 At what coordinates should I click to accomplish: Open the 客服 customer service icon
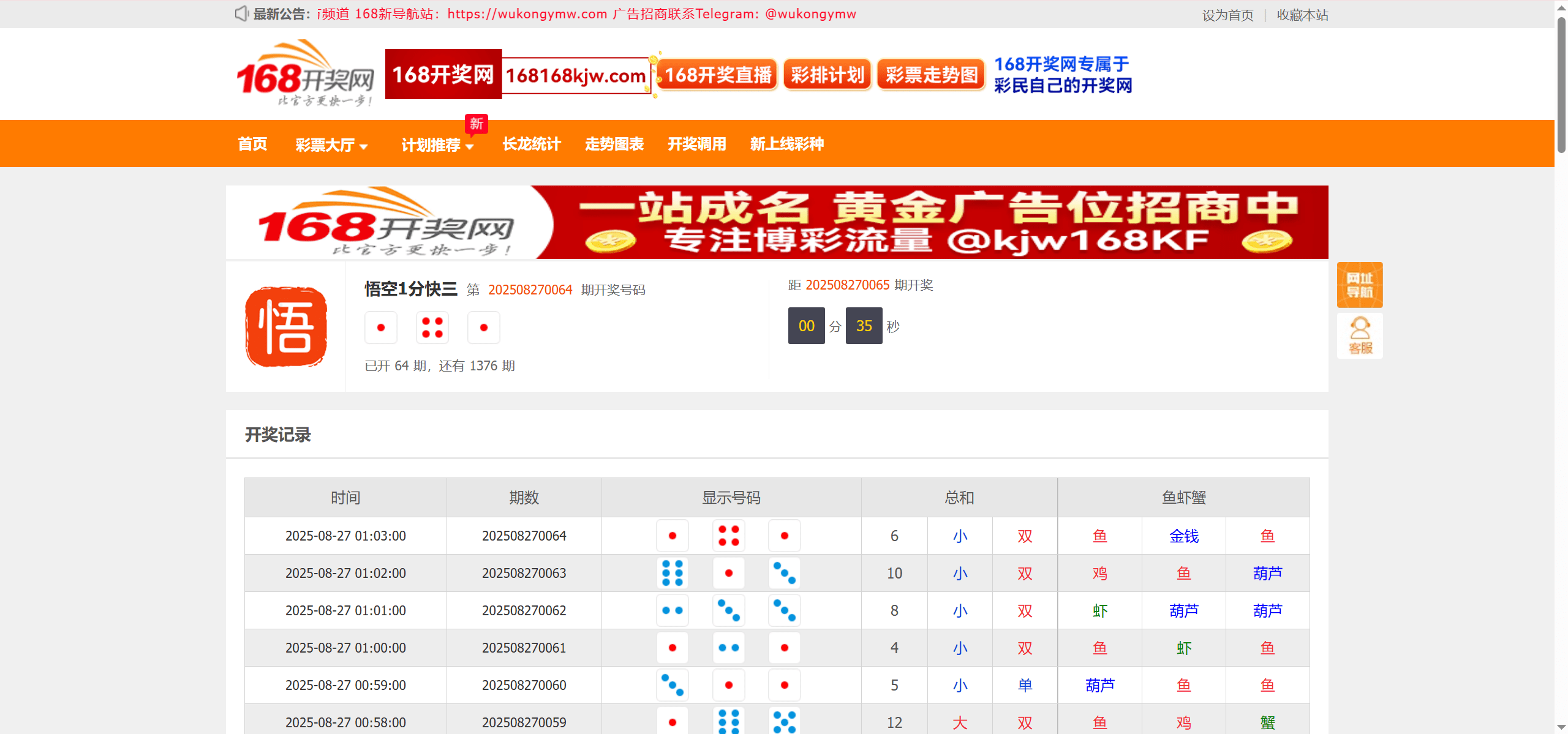(x=1359, y=336)
